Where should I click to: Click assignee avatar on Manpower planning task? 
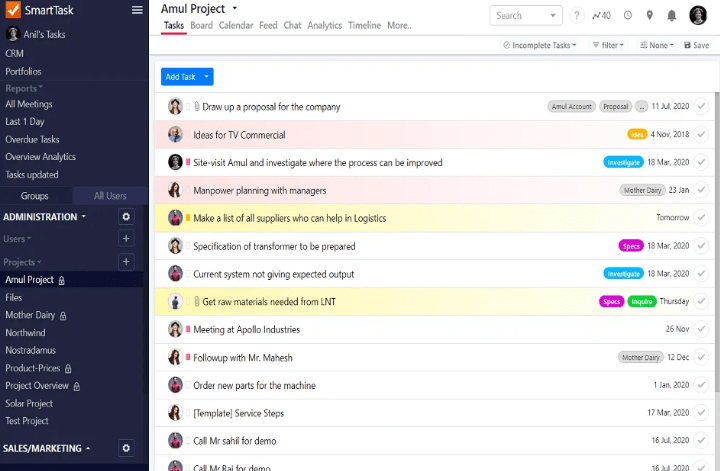175,190
